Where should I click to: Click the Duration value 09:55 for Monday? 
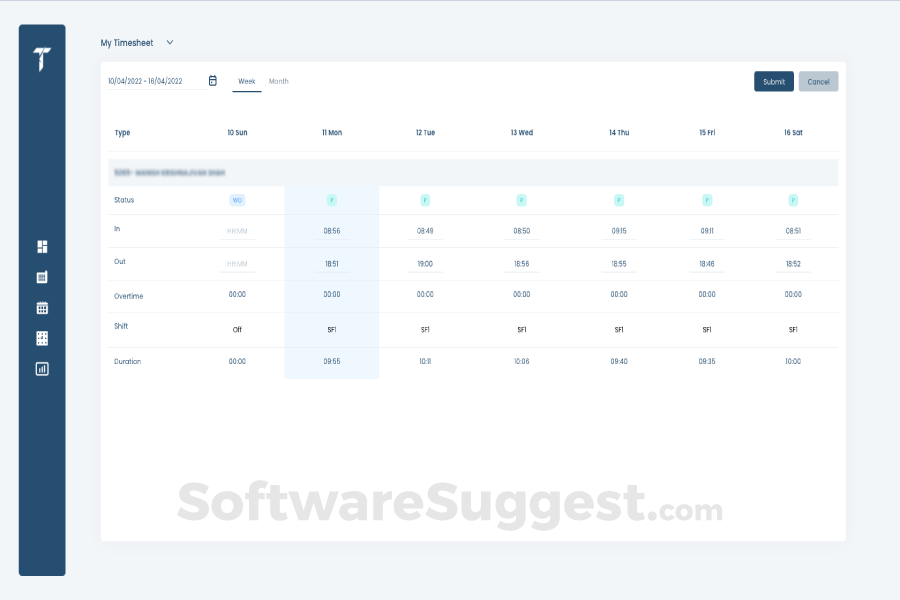(x=332, y=361)
